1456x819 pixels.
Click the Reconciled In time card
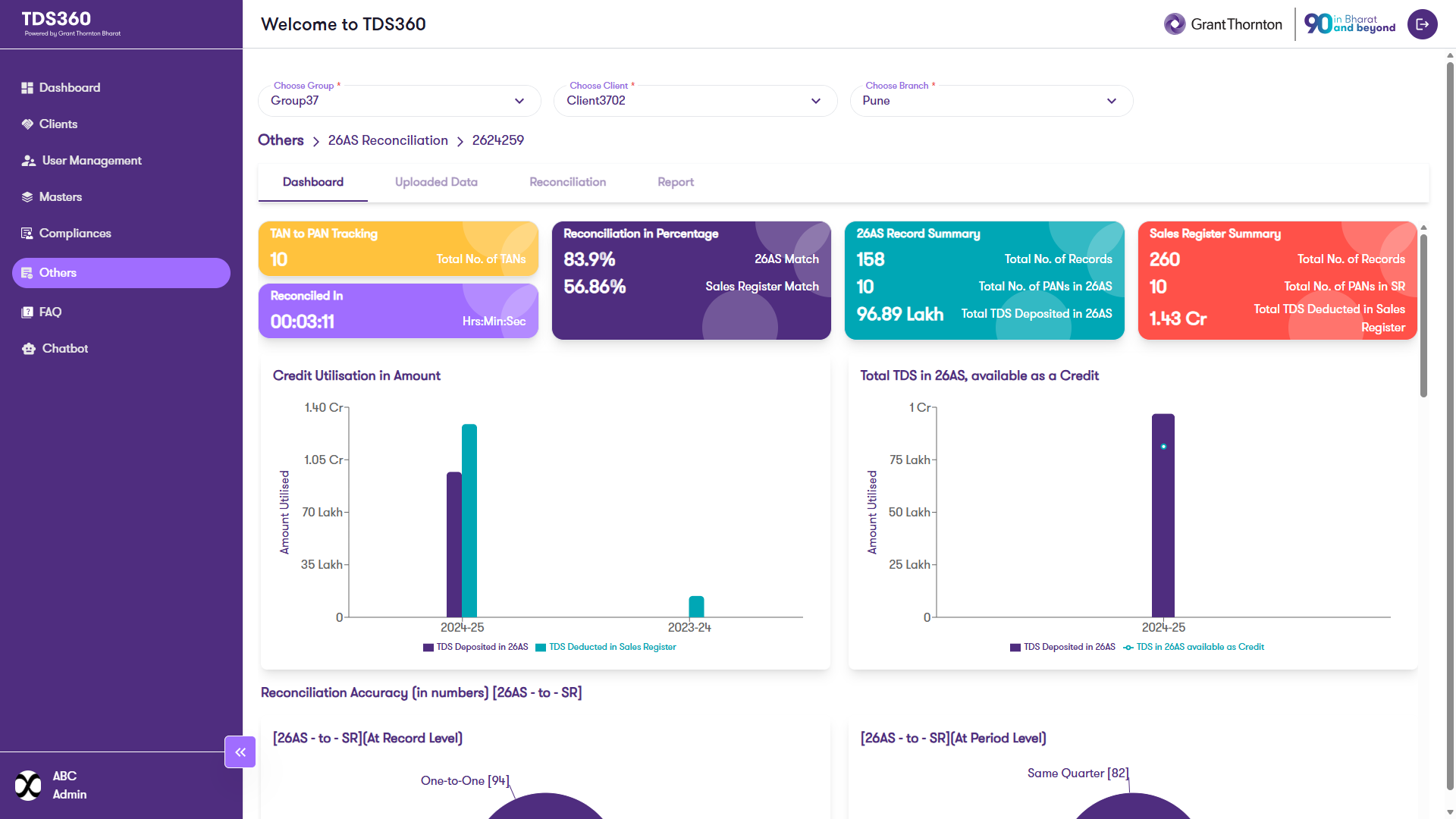point(398,311)
